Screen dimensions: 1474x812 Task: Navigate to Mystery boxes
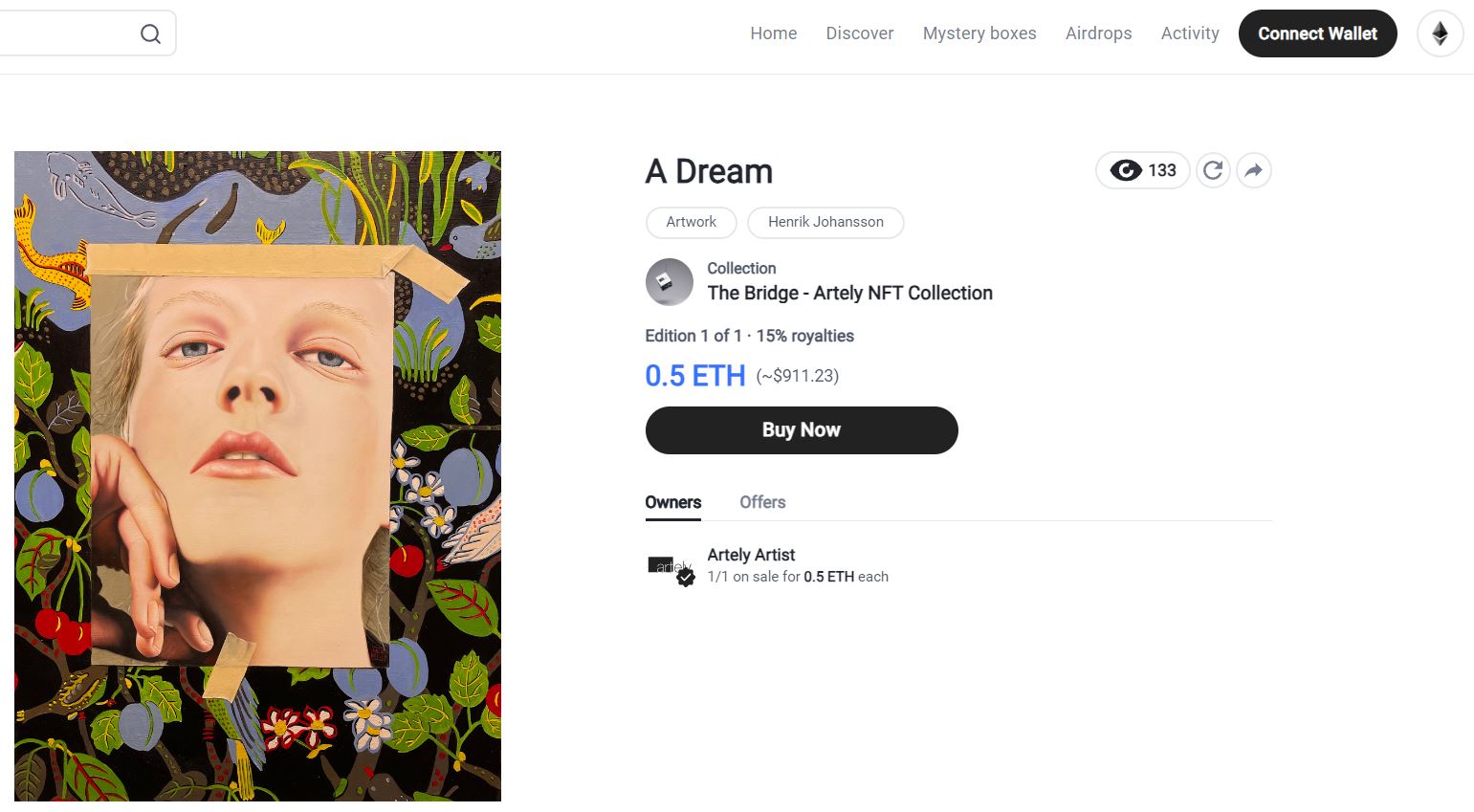[979, 33]
